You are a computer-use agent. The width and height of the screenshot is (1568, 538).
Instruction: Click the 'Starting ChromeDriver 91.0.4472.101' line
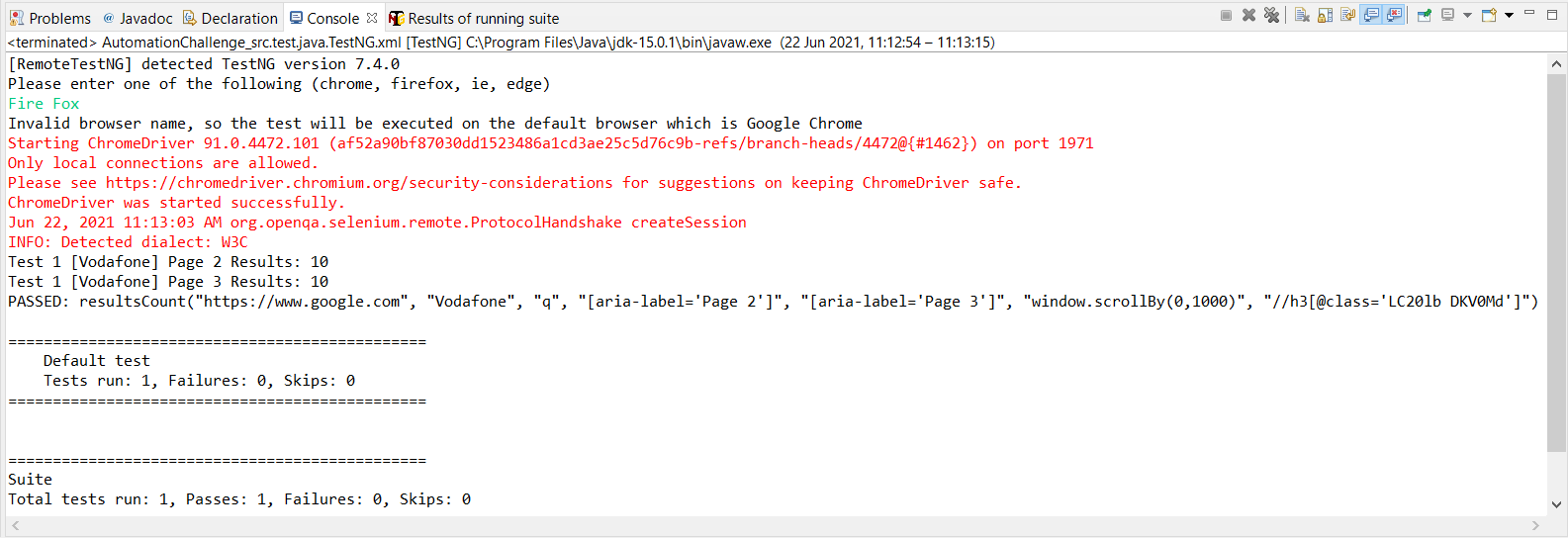pos(551,143)
